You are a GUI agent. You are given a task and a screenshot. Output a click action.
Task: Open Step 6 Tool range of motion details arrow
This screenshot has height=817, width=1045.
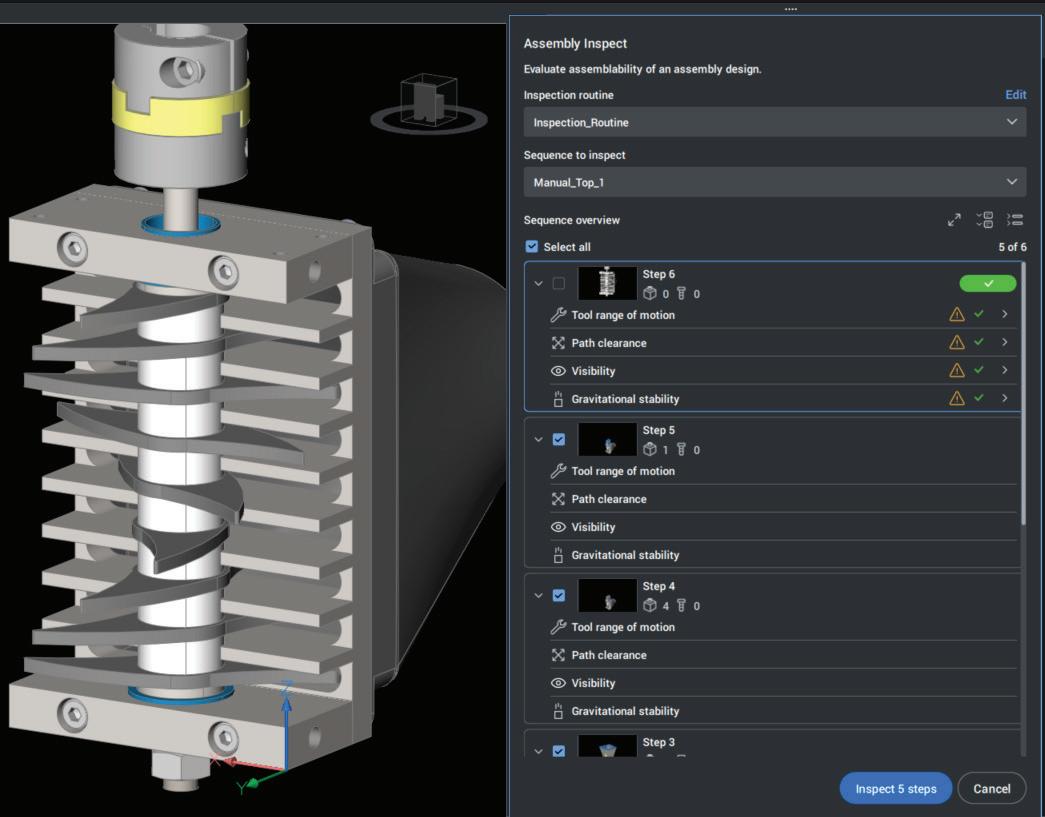click(1004, 314)
